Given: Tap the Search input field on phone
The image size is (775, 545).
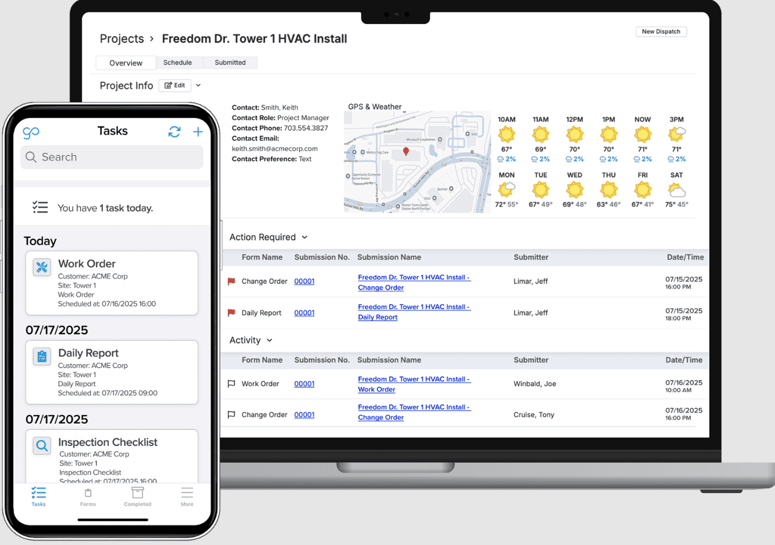Looking at the screenshot, I should click(x=112, y=157).
